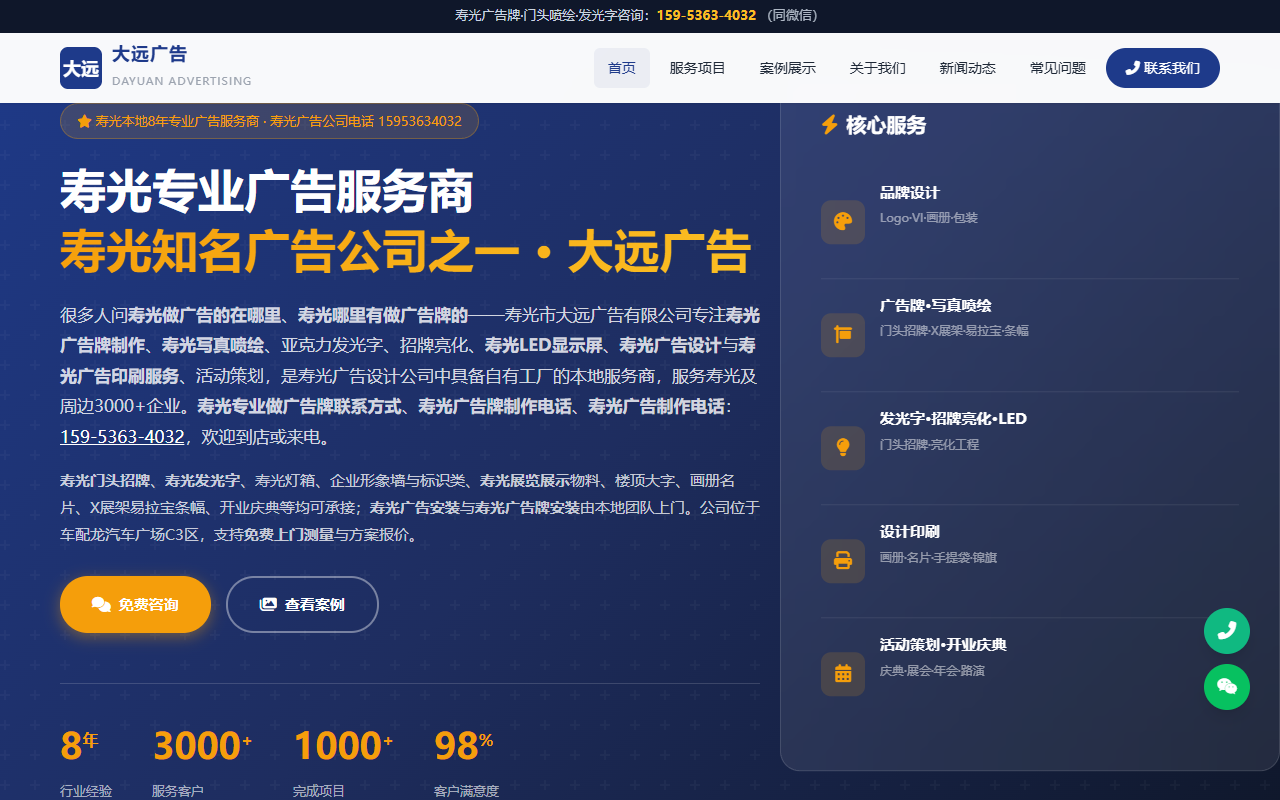The image size is (1280, 800).
Task: Click the underlined 159-5363-4032 link in paragraph
Action: (x=122, y=437)
